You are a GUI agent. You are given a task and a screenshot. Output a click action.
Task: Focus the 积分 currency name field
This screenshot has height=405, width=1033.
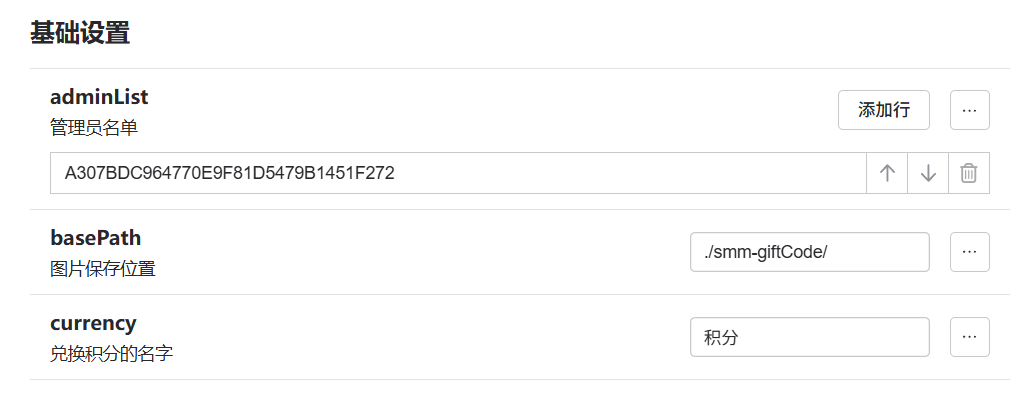coord(810,337)
